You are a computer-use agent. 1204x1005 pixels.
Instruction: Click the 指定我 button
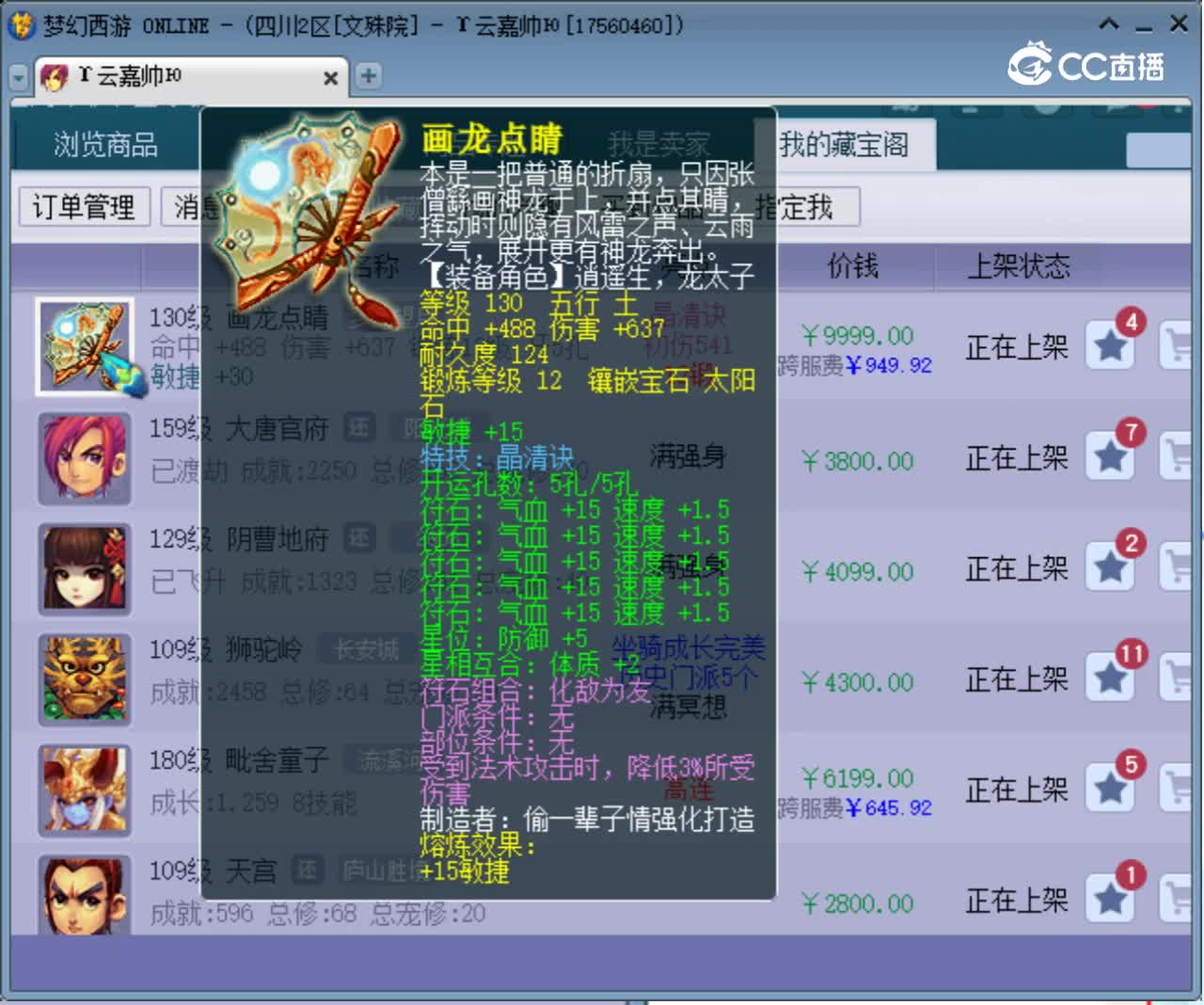pos(795,207)
